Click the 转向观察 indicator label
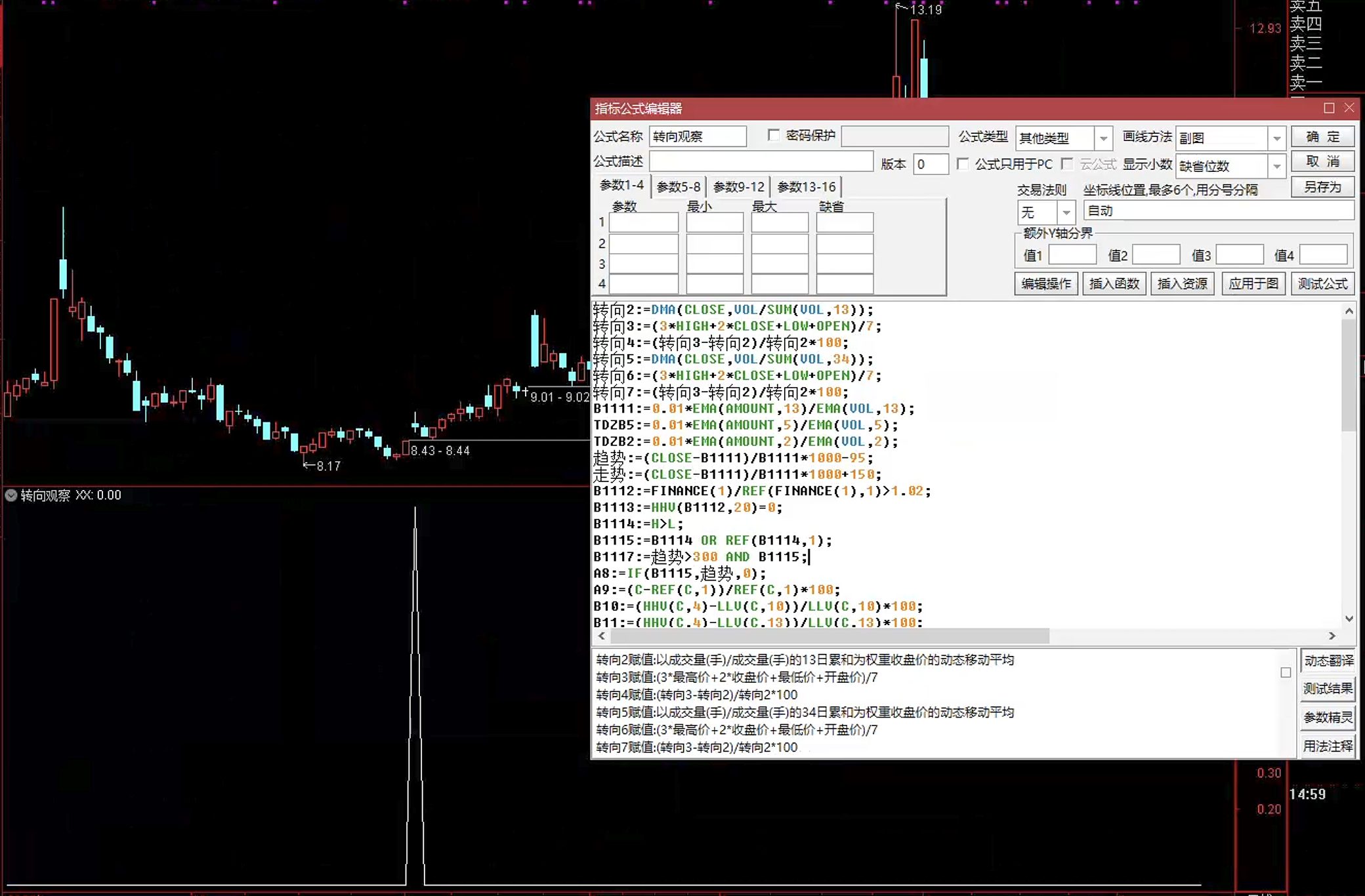The height and width of the screenshot is (896, 1365). tap(45, 495)
